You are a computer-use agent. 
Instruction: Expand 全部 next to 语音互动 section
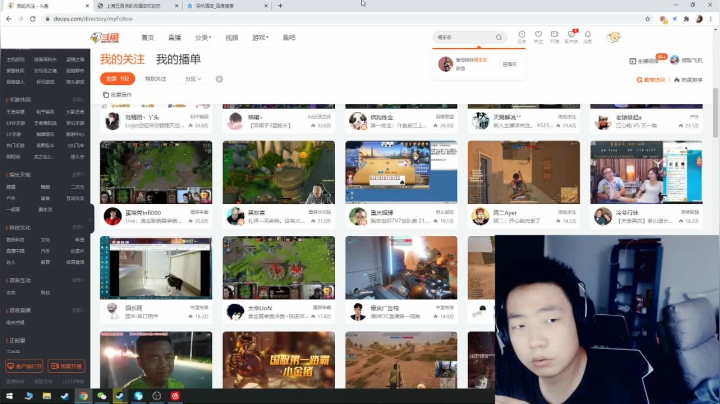(x=77, y=280)
